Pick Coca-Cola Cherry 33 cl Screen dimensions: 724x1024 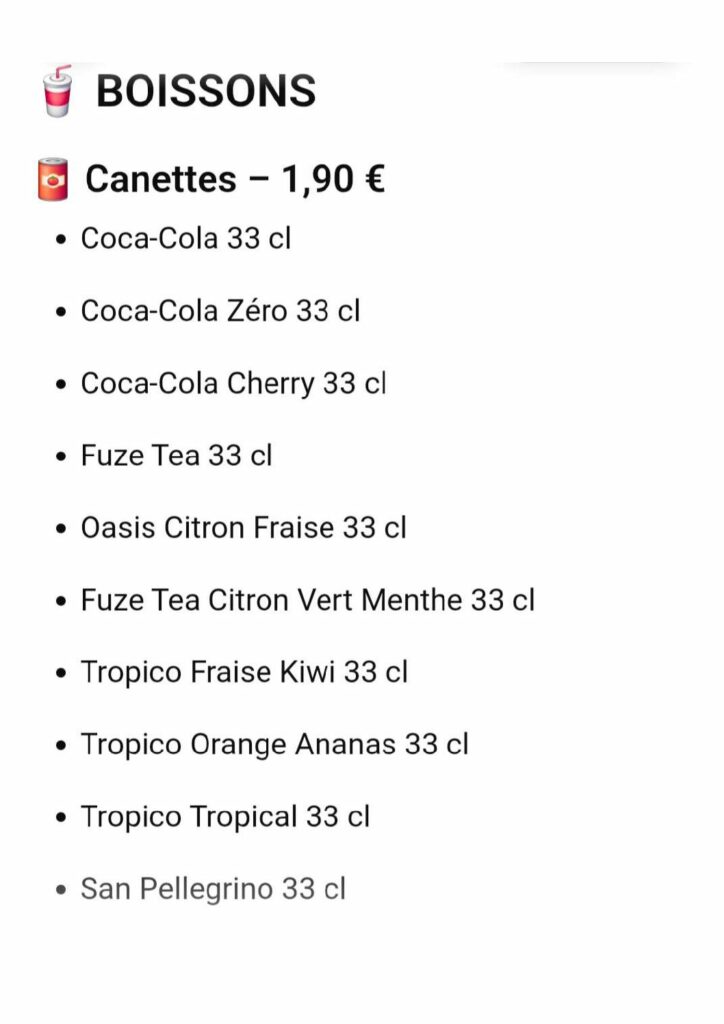(233, 384)
